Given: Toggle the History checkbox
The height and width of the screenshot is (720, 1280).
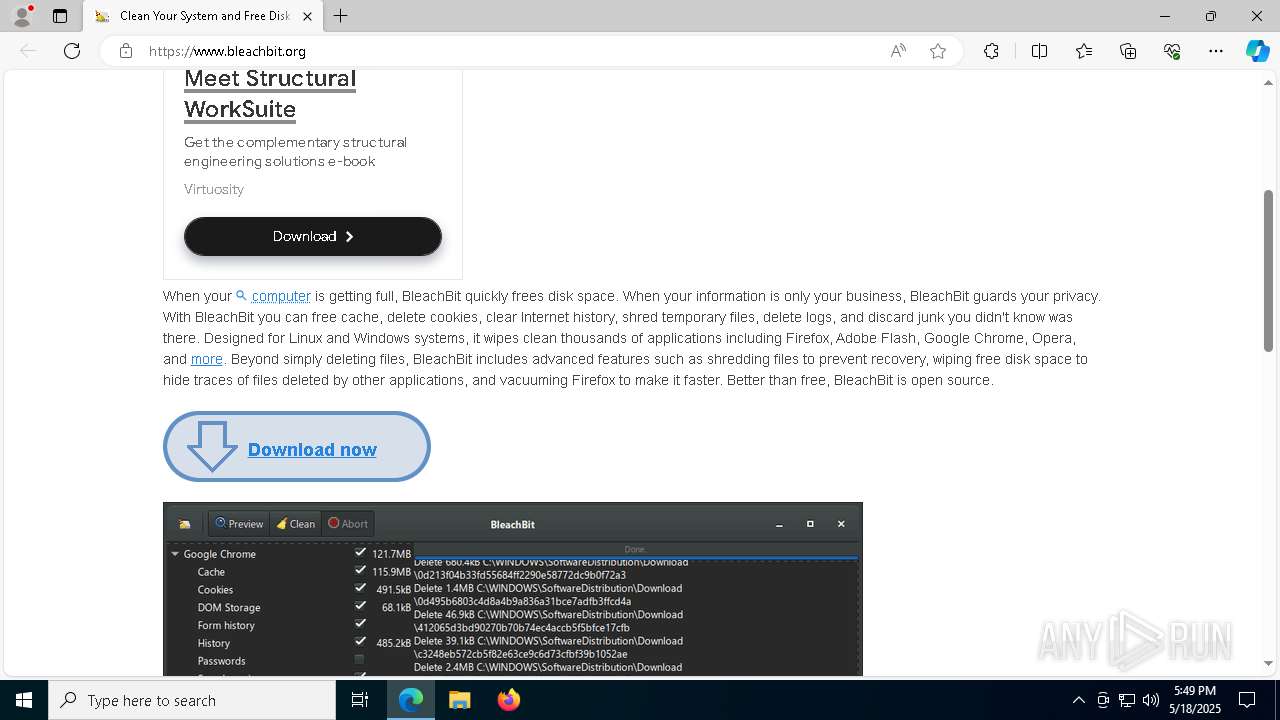Looking at the screenshot, I should coord(360,641).
